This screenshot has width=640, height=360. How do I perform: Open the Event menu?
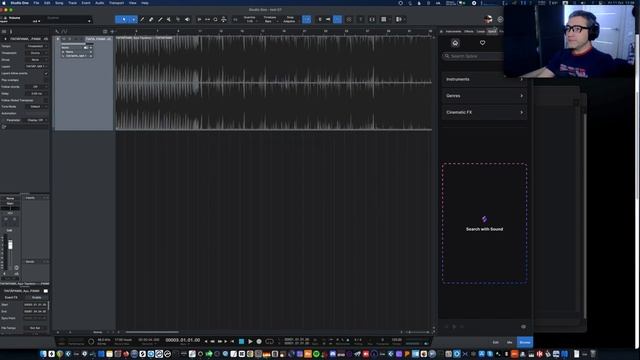86,3
